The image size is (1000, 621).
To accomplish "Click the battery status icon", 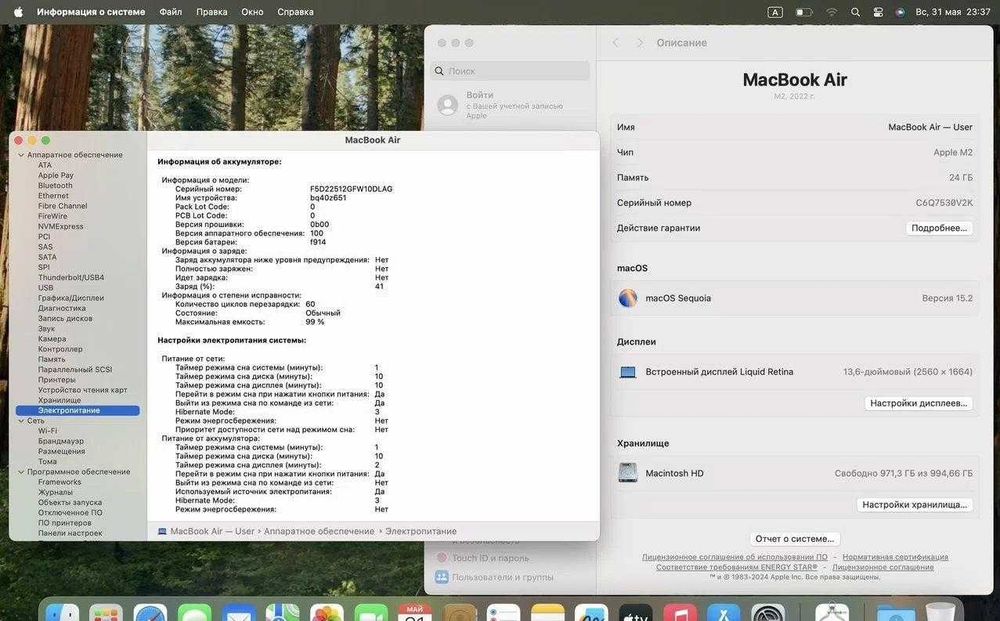I will pos(804,12).
